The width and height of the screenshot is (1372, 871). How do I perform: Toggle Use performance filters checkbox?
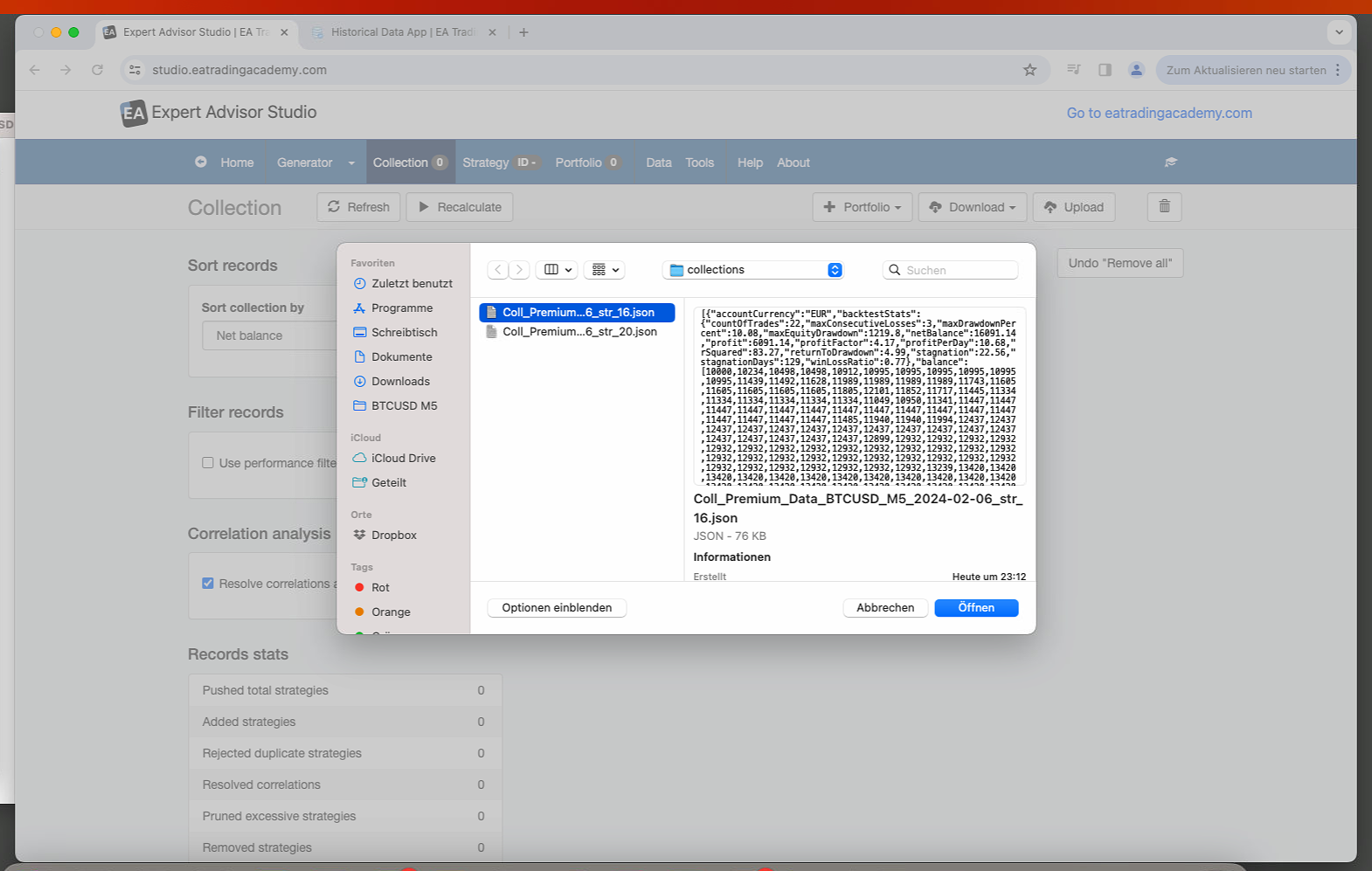(208, 463)
